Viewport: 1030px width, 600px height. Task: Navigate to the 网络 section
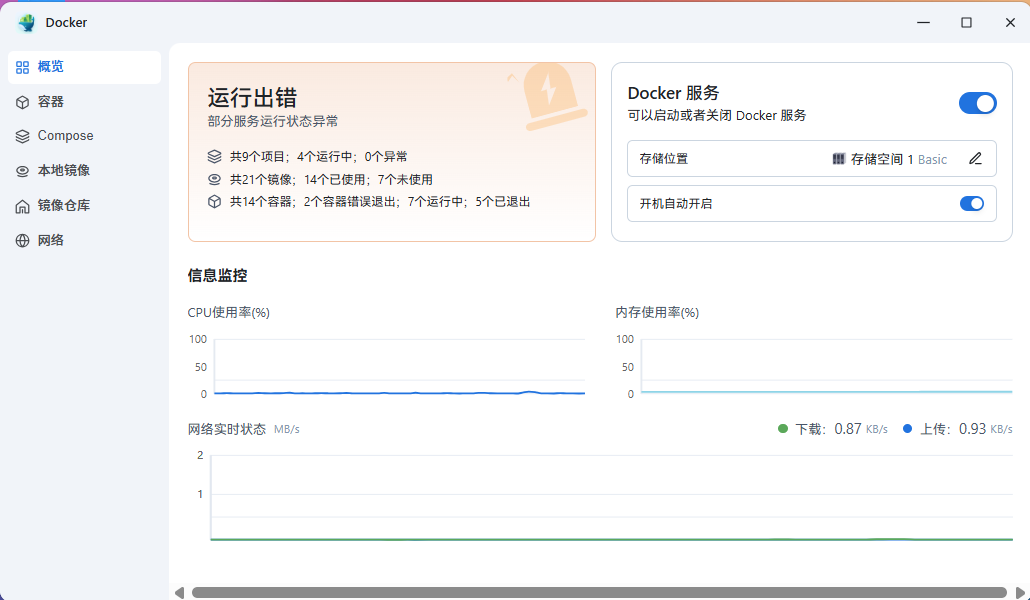coord(84,241)
